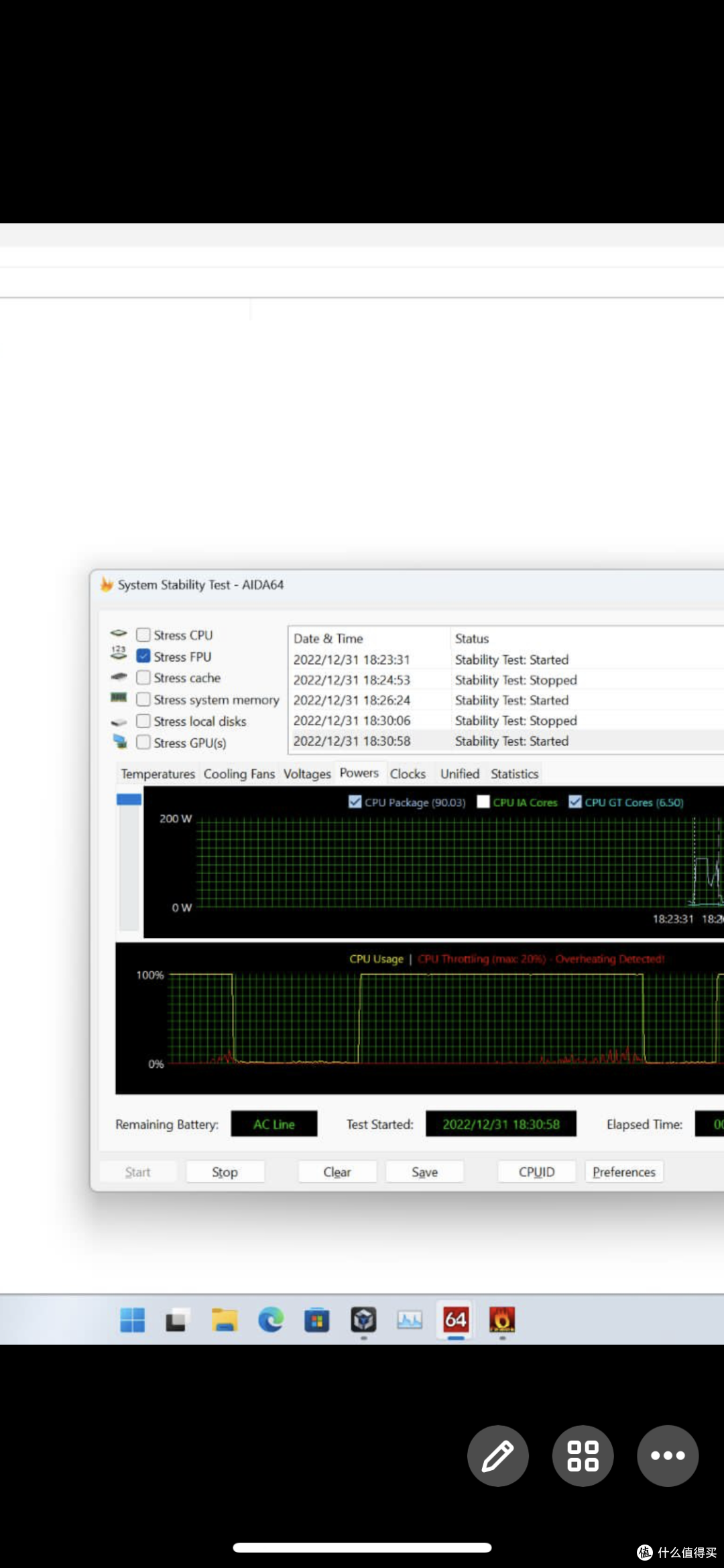Click the Save button
This screenshot has width=724, height=1568.
(x=424, y=1172)
